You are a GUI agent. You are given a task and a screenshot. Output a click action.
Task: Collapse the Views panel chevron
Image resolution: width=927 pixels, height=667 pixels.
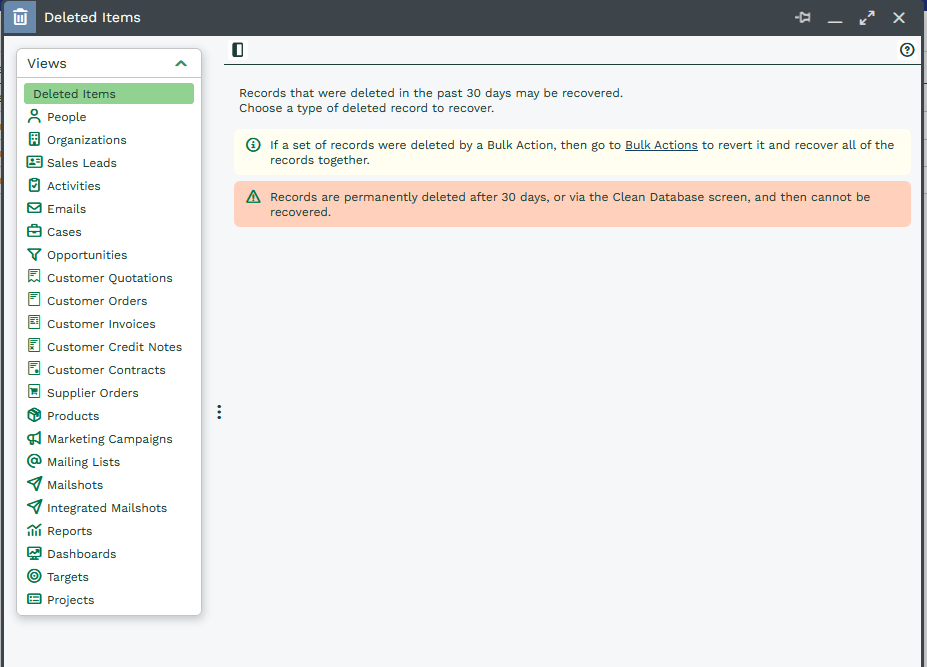pos(181,63)
